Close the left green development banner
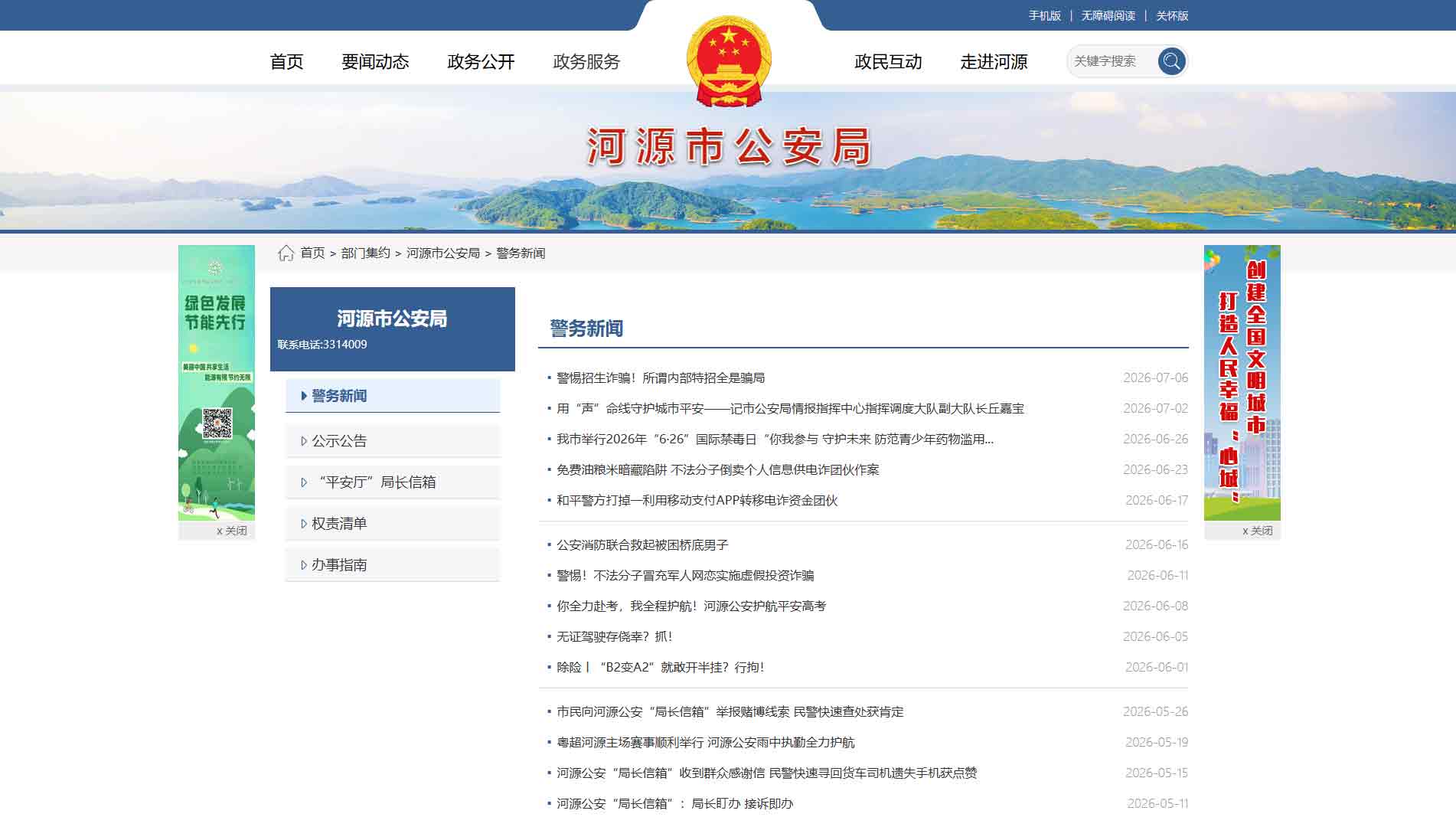The width and height of the screenshot is (1456, 827). point(232,531)
